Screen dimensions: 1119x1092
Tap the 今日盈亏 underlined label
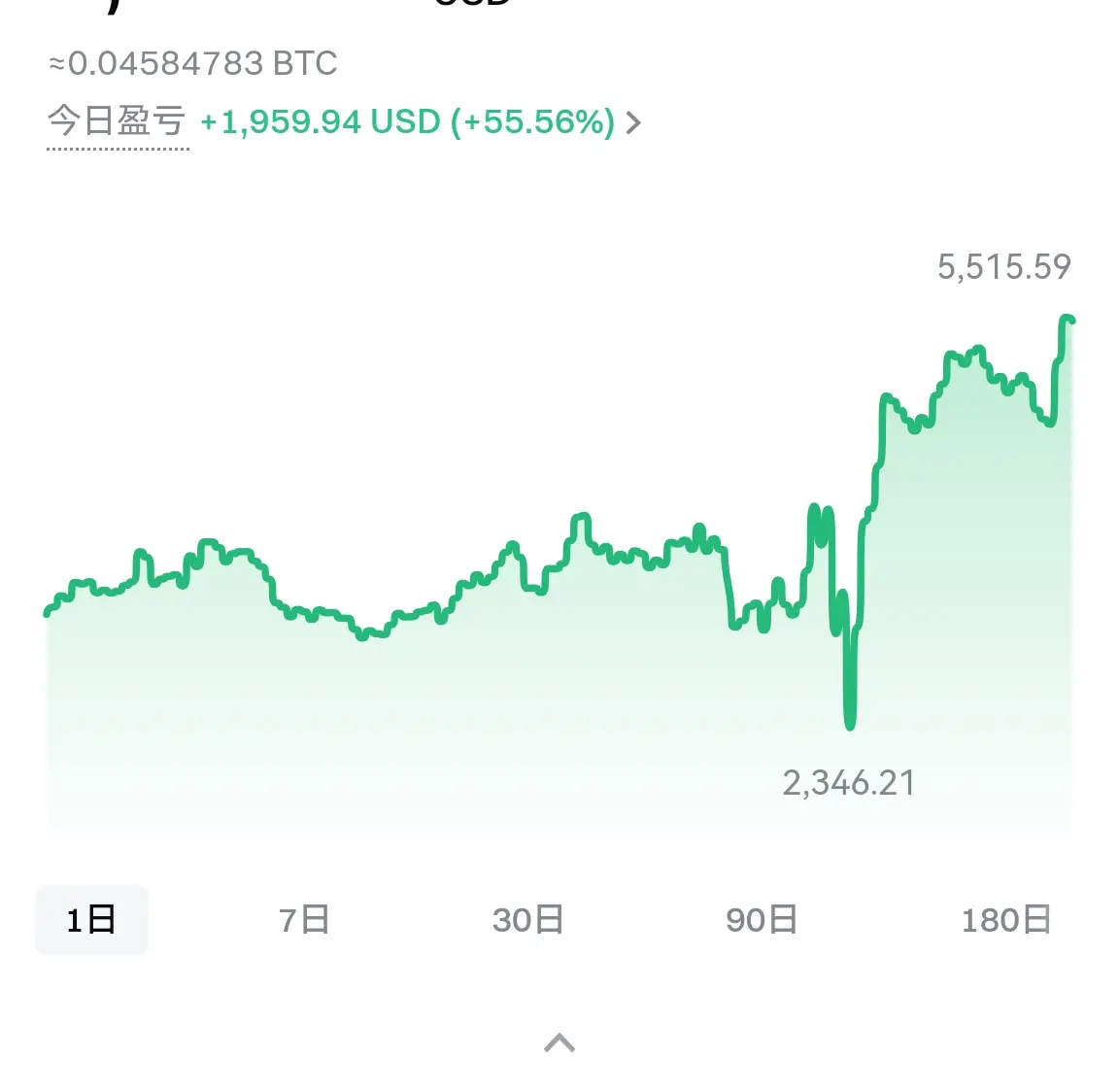(x=117, y=121)
